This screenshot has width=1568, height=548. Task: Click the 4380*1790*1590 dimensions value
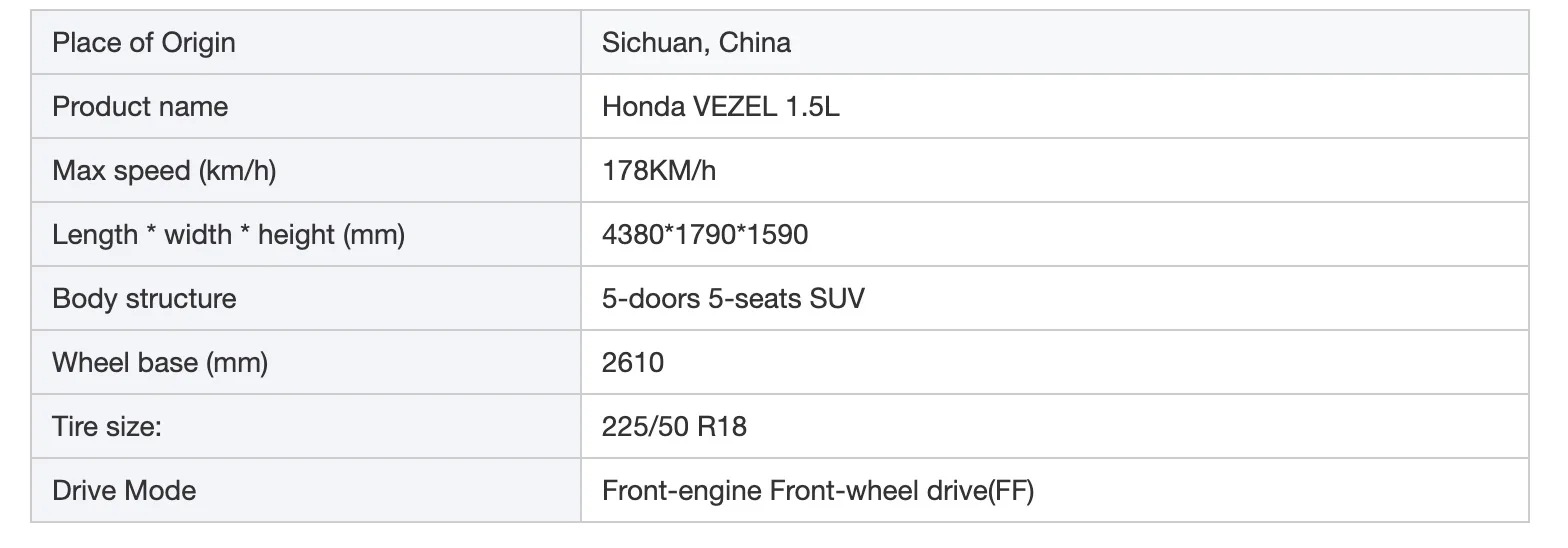coord(705,235)
